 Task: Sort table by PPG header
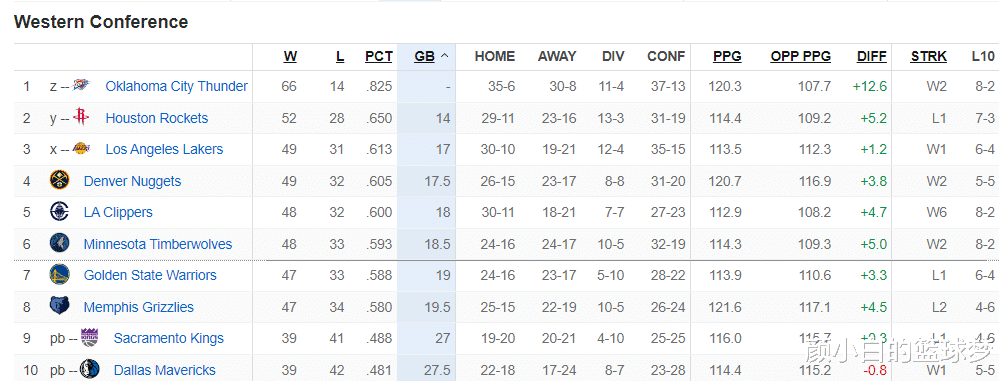727,57
